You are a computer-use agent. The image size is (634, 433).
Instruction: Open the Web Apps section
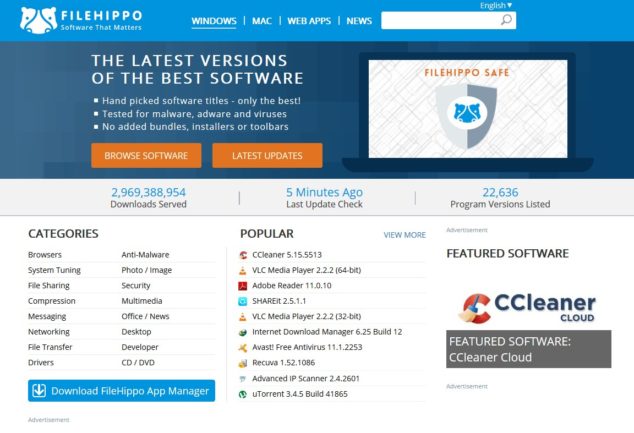pyautogui.click(x=309, y=21)
